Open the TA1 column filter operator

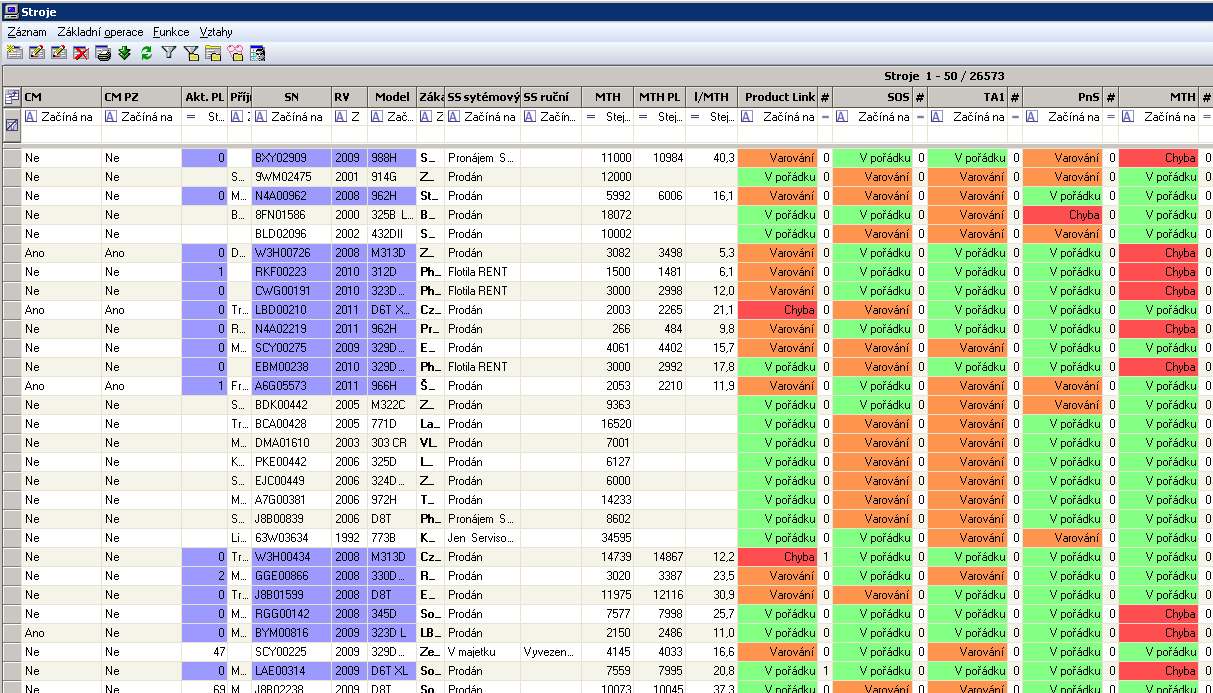point(936,117)
